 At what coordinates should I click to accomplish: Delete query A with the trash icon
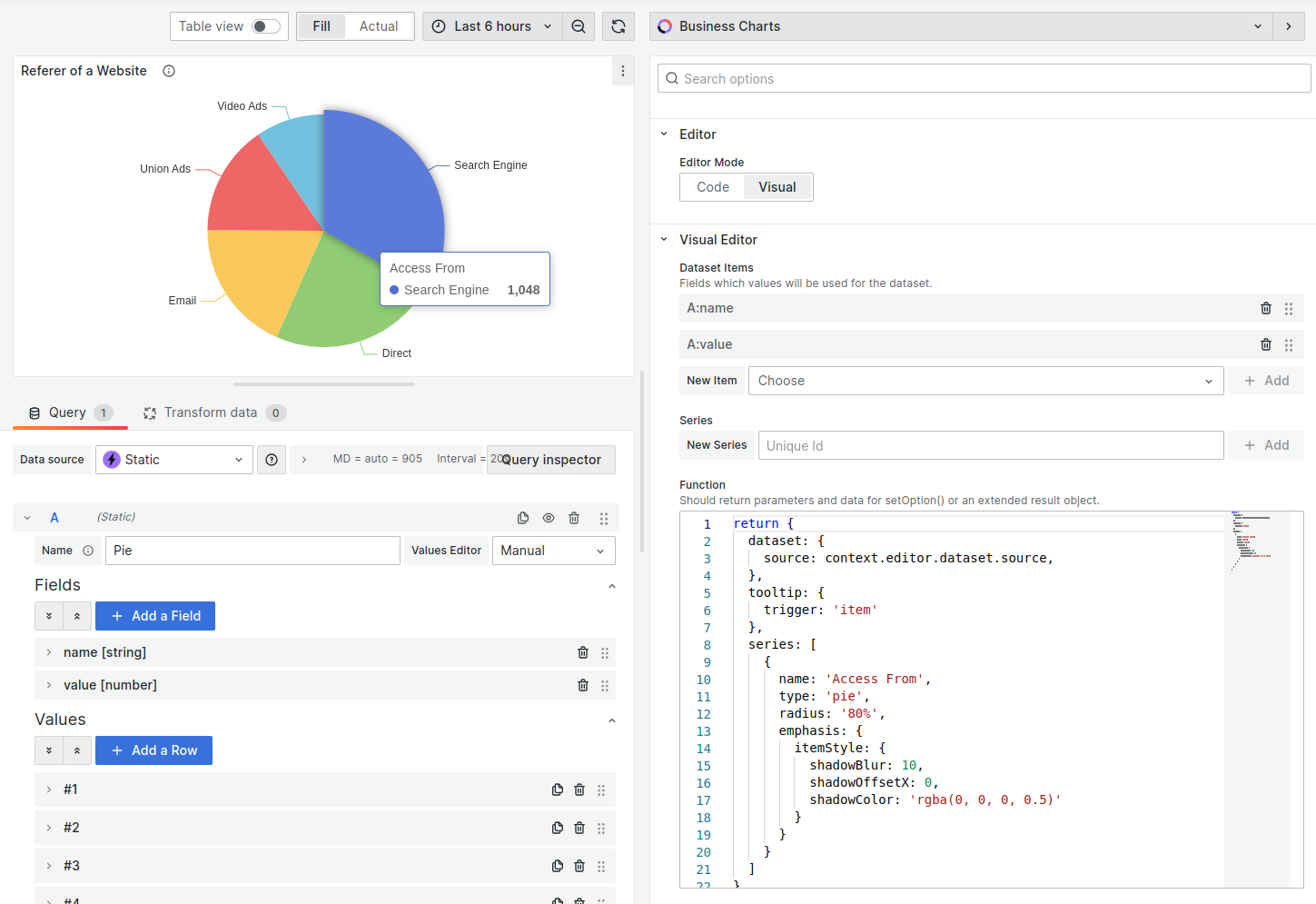574,517
